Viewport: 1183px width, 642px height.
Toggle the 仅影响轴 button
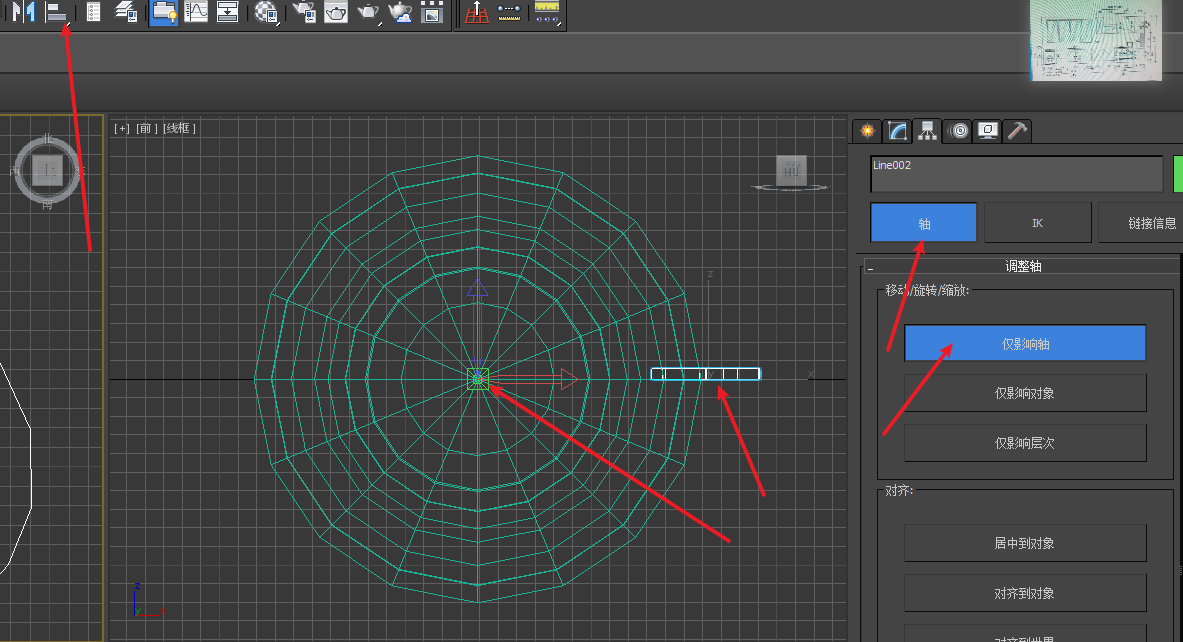[x=1025, y=344]
